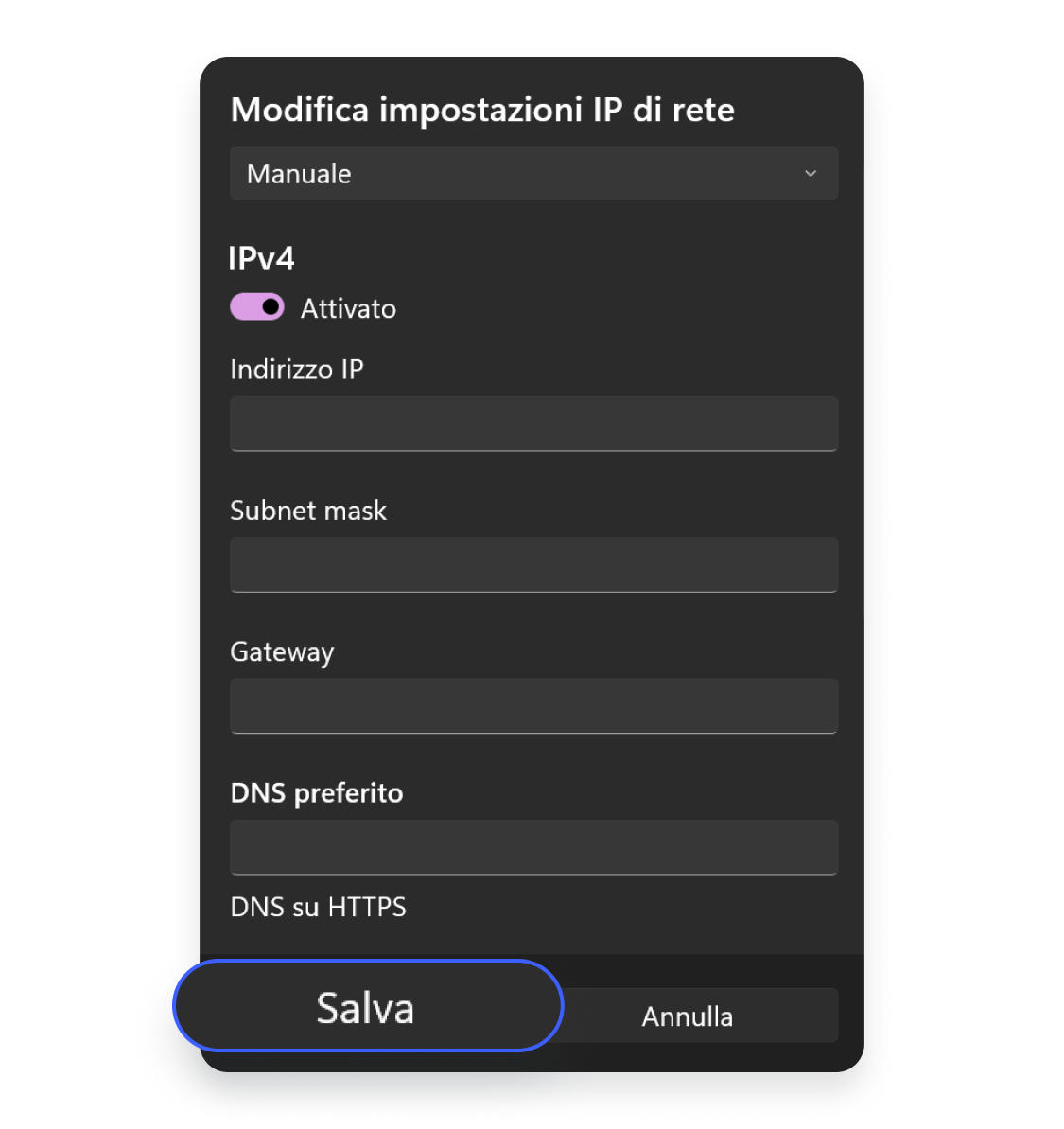Image resolution: width=1064 pixels, height=1129 pixels.
Task: Click the Attivato label text
Action: (x=348, y=307)
